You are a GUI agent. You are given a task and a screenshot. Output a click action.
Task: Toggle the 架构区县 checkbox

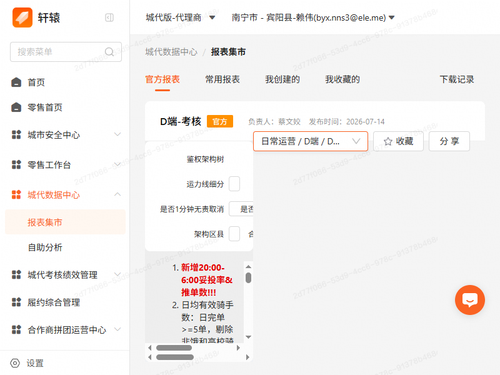pos(234,234)
